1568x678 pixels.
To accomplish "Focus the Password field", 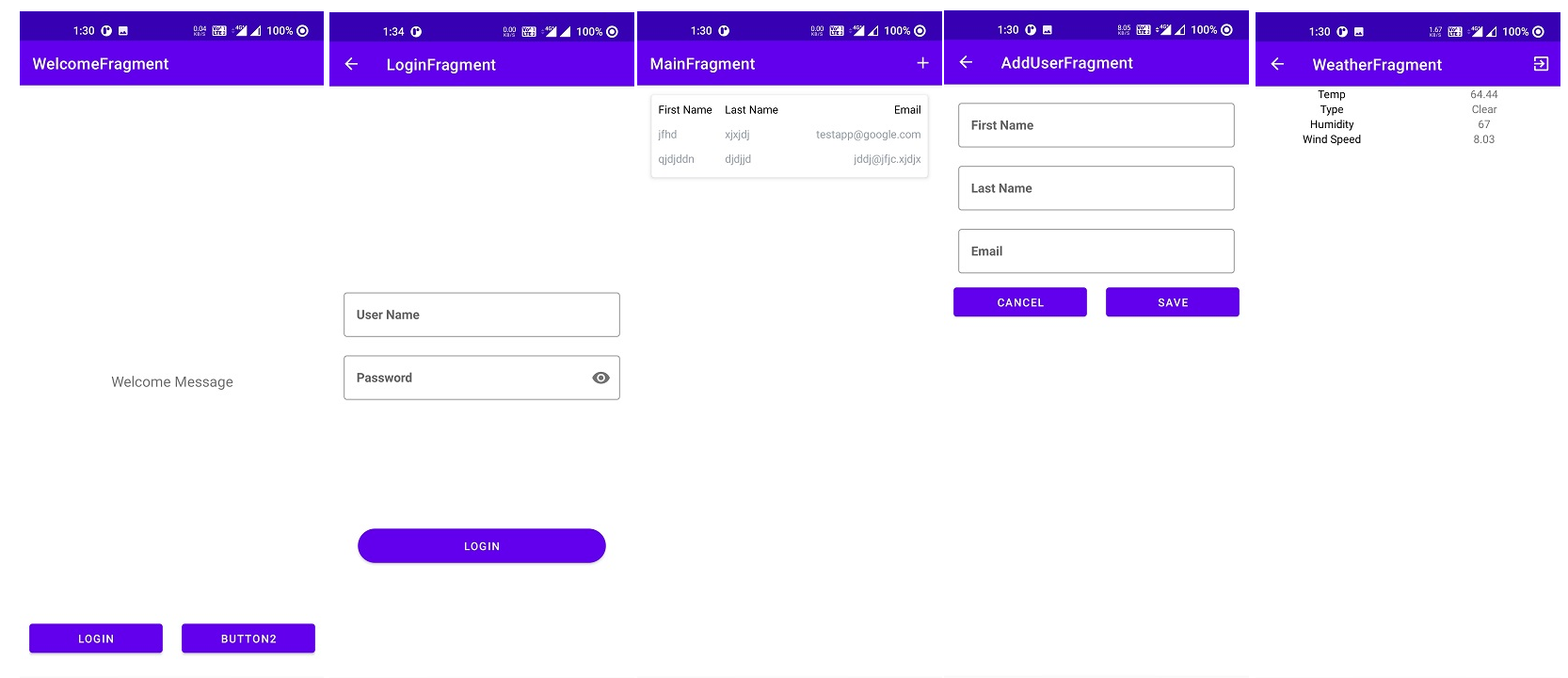I will (x=482, y=378).
